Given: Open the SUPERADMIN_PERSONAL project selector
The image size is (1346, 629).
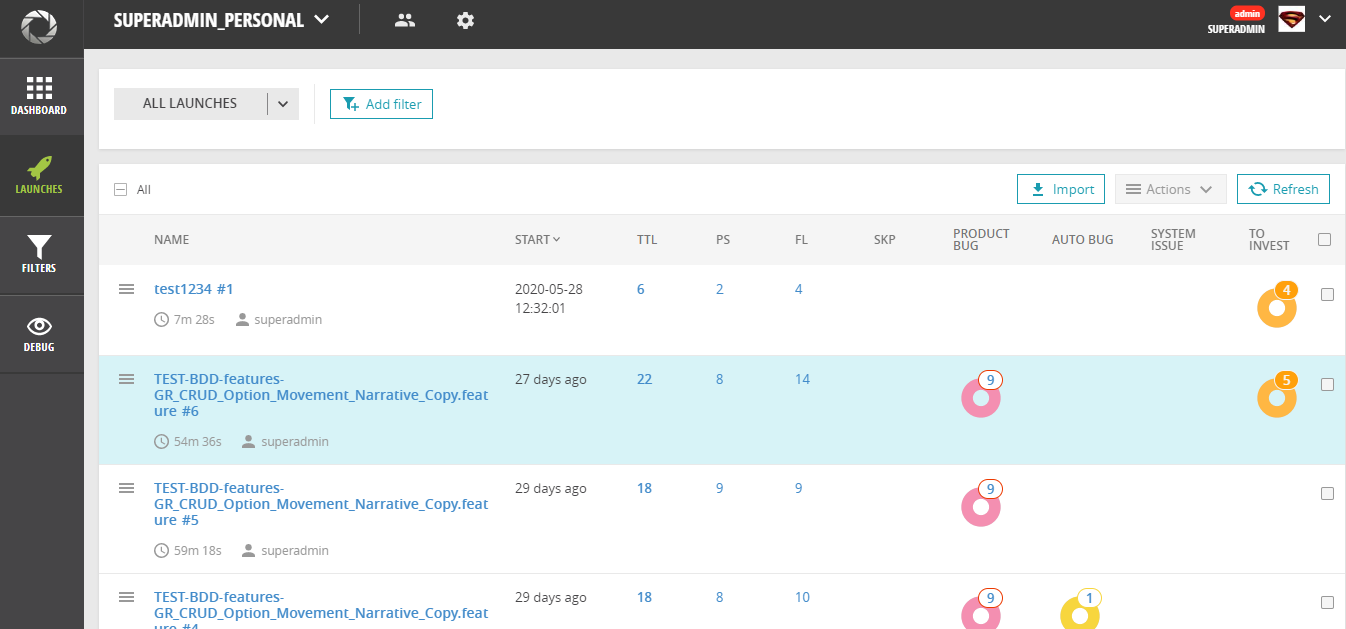Looking at the screenshot, I should tap(221, 20).
